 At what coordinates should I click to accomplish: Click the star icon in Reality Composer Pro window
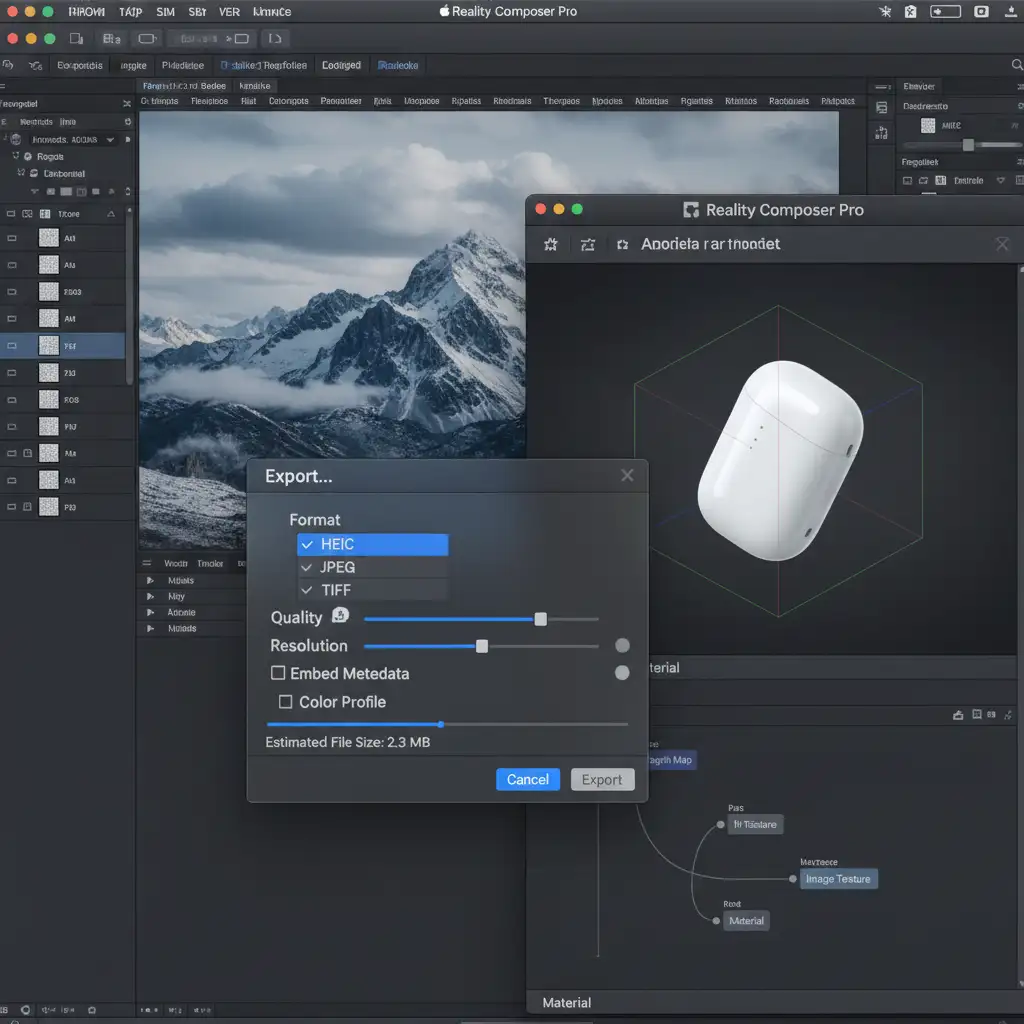[550, 244]
